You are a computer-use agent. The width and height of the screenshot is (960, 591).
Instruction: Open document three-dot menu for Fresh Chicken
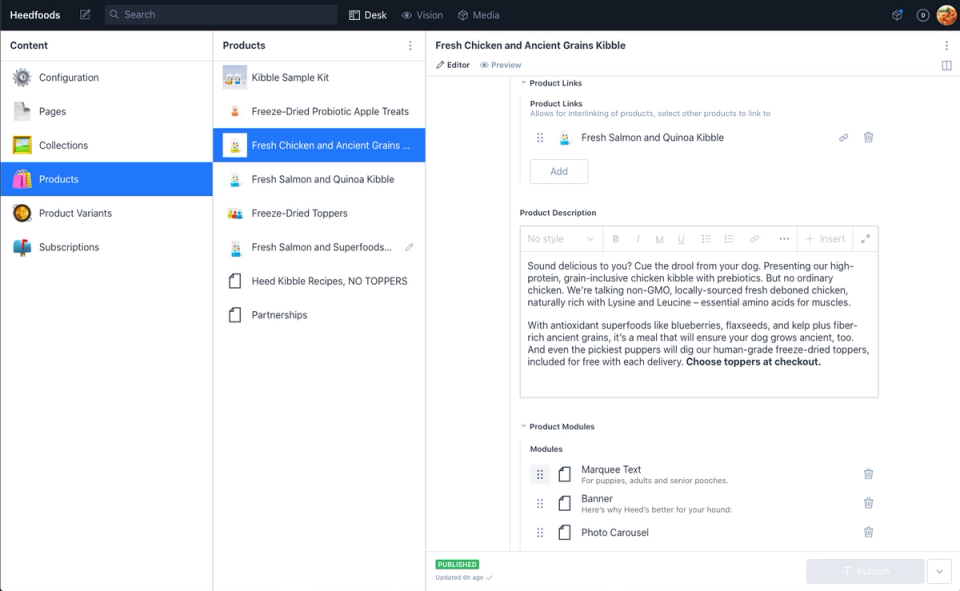(x=947, y=45)
